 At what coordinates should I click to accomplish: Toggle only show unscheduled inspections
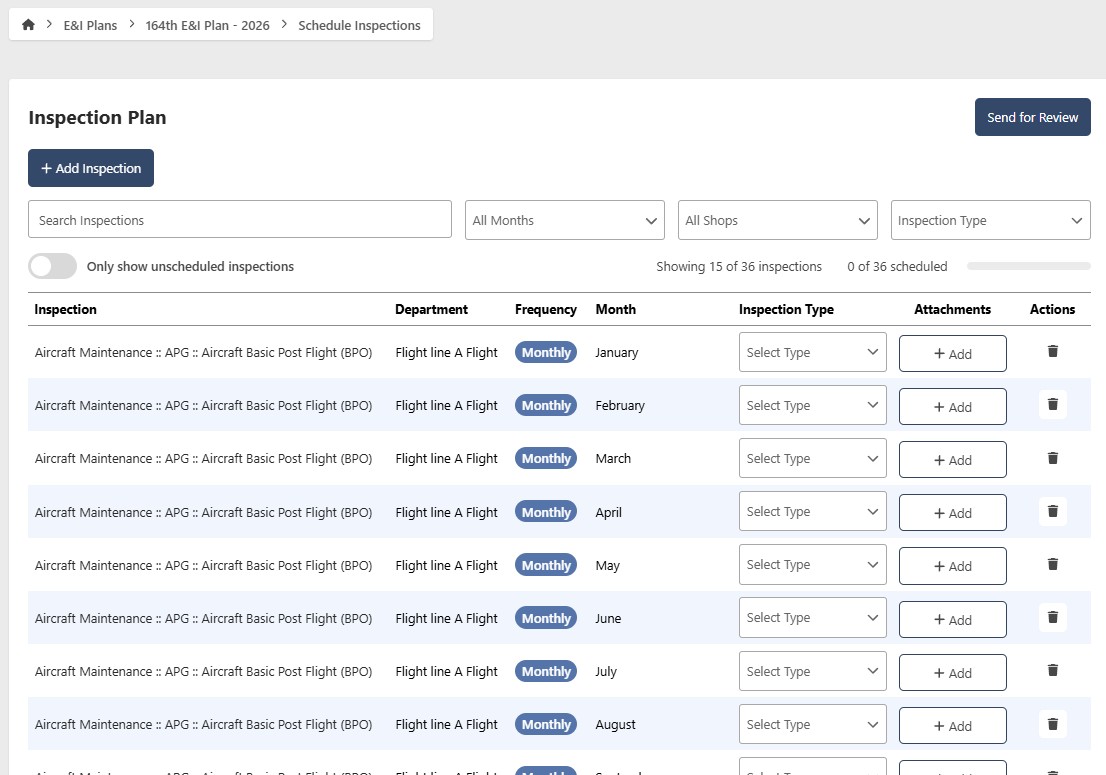(52, 266)
